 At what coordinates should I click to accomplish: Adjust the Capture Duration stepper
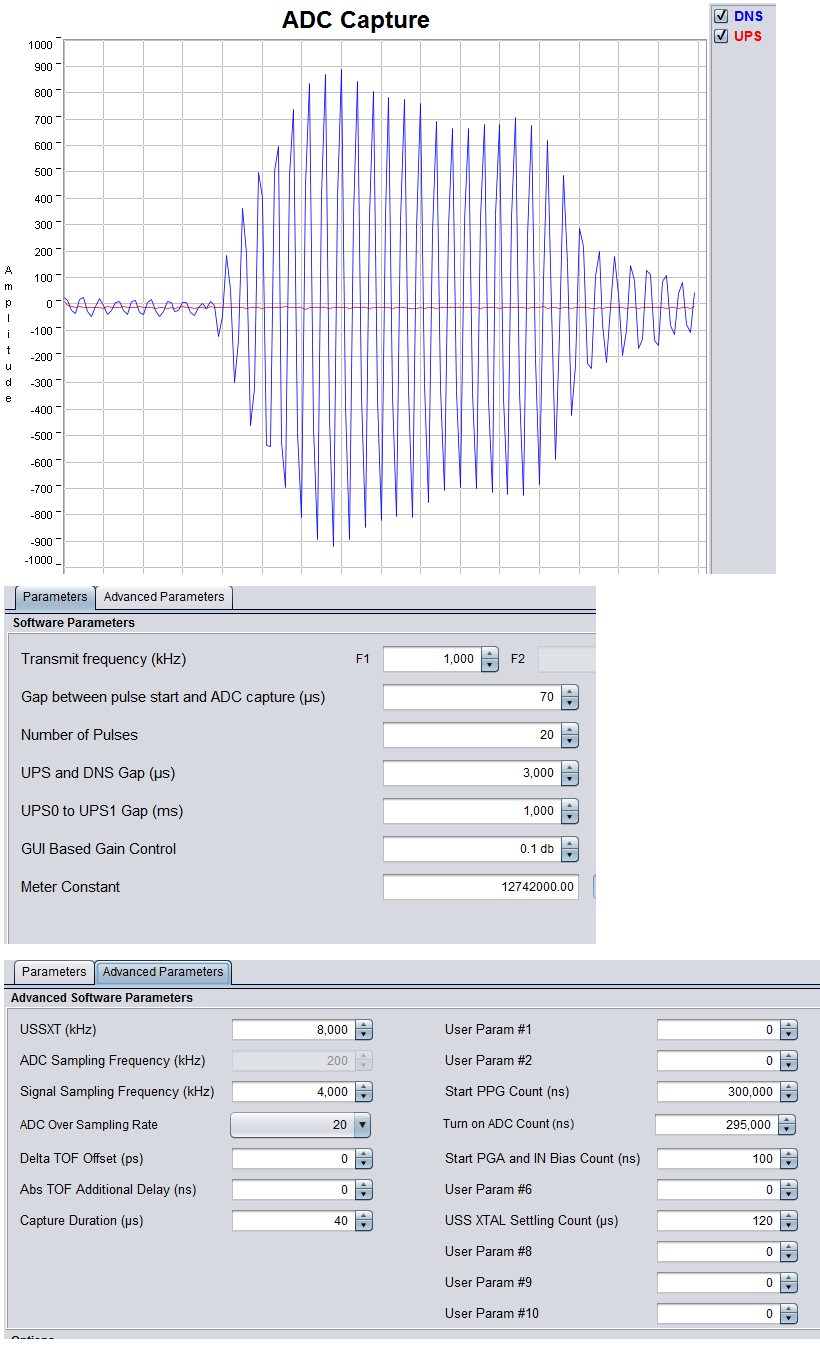point(364,1221)
